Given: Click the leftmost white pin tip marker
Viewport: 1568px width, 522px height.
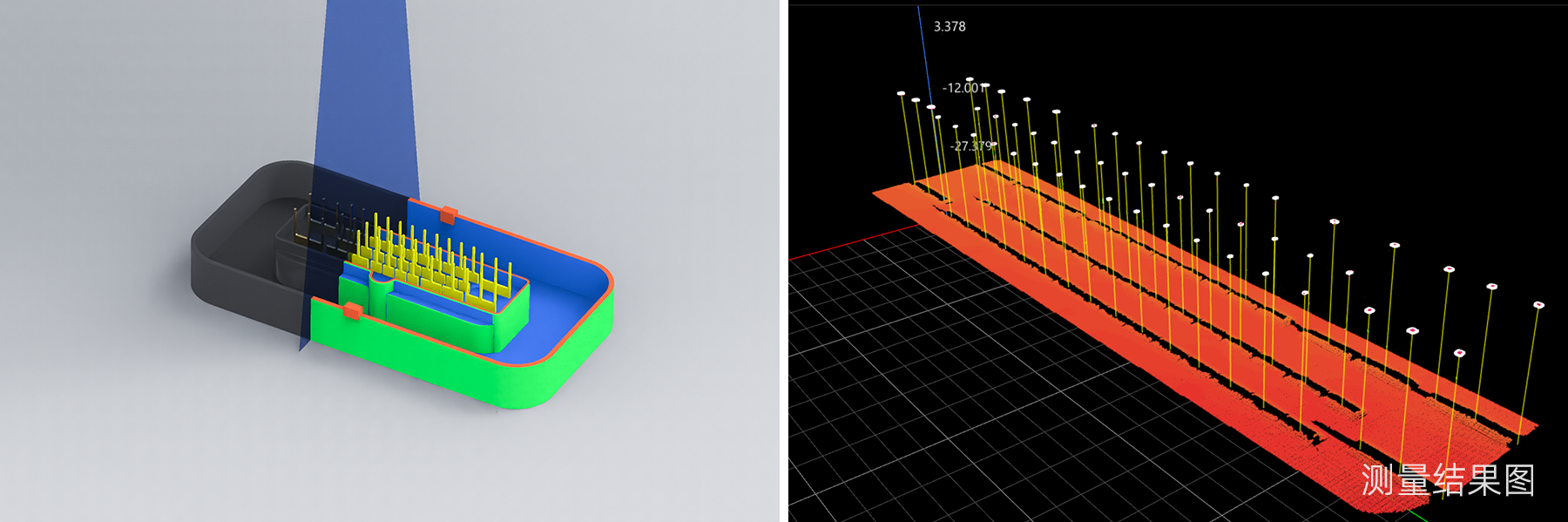Looking at the screenshot, I should pyautogui.click(x=902, y=93).
